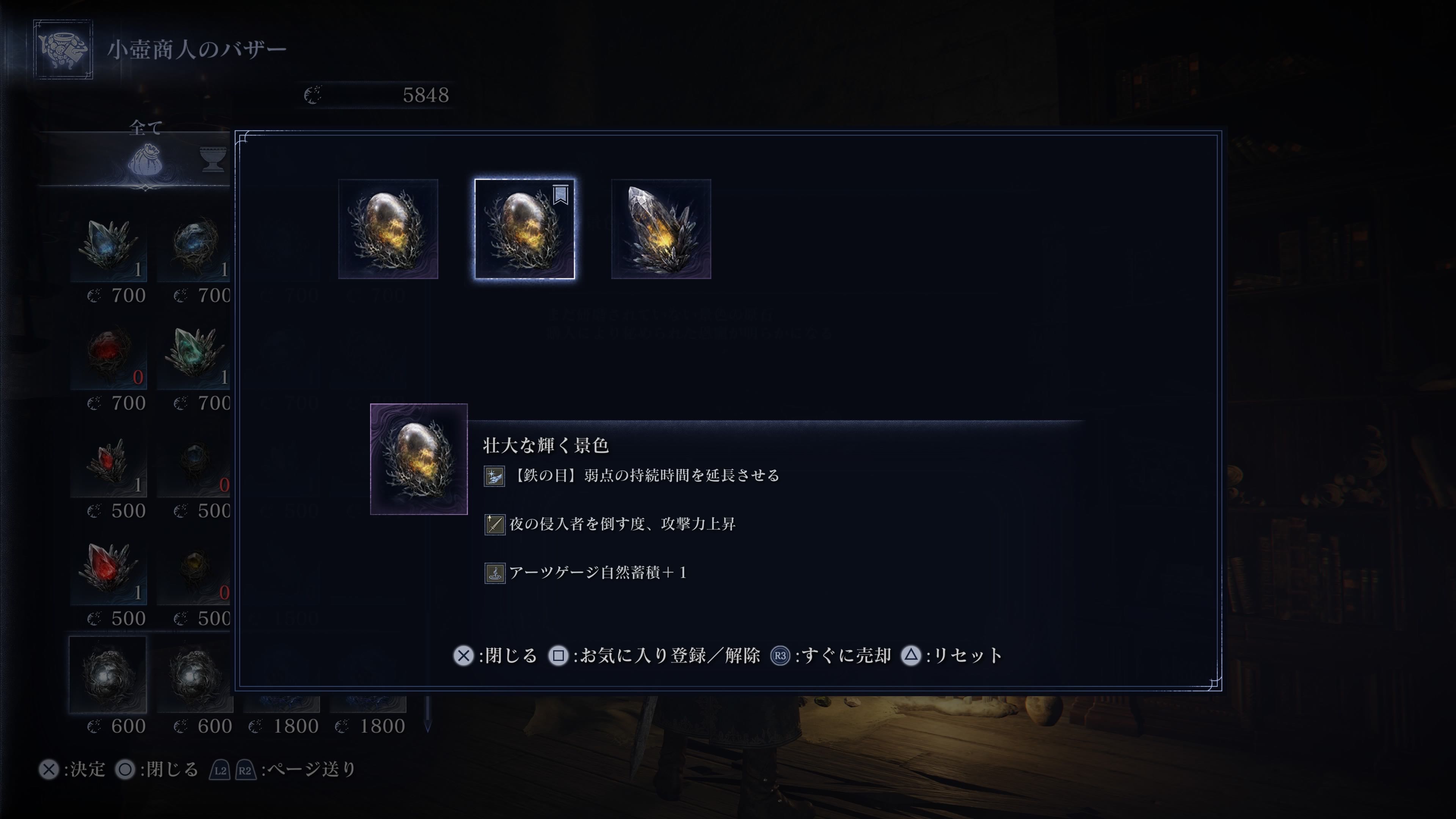Click the triangle reset icon
This screenshot has width=1456, height=819.
(911, 656)
